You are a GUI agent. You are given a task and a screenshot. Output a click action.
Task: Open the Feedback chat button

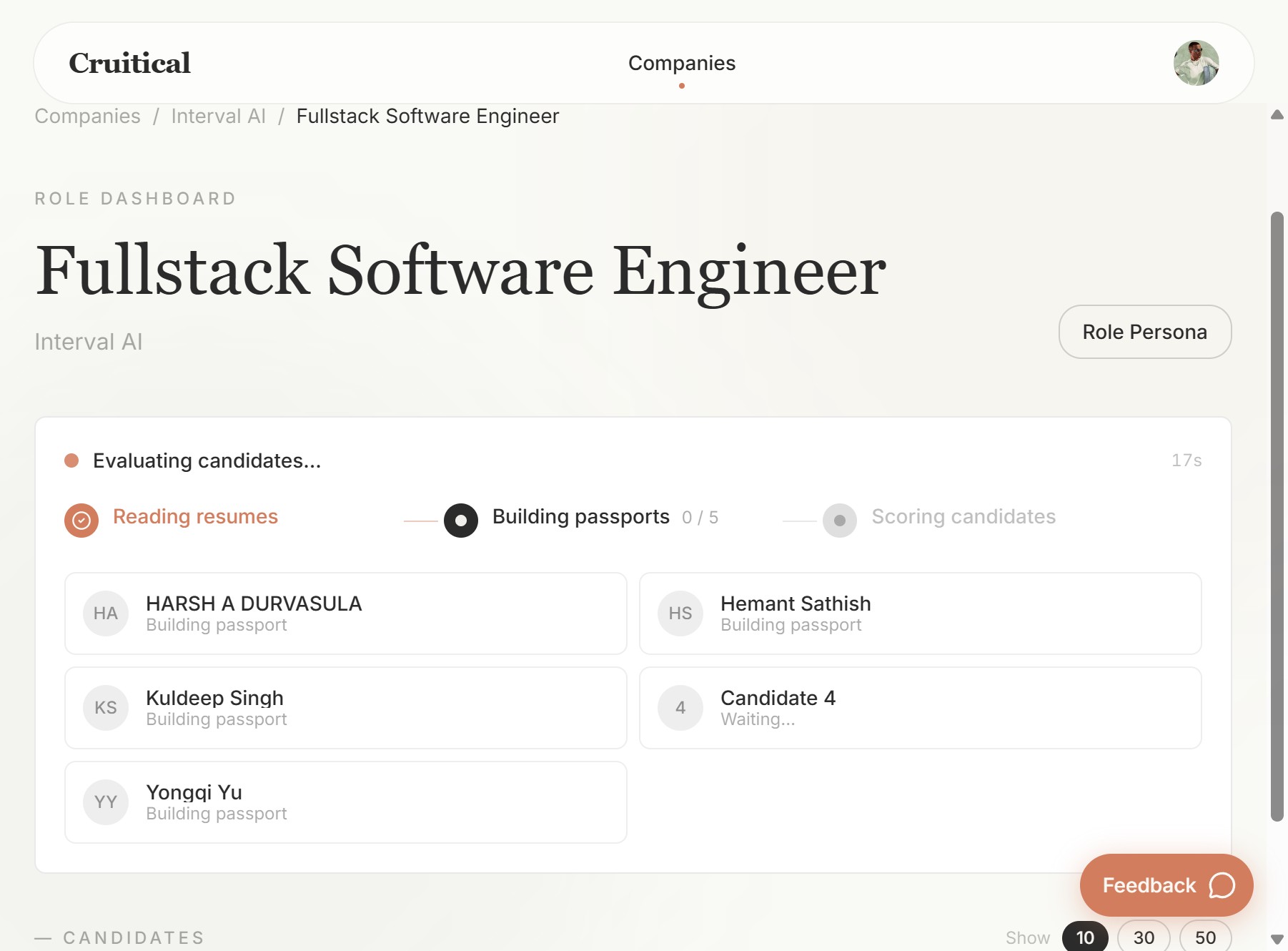click(1166, 885)
